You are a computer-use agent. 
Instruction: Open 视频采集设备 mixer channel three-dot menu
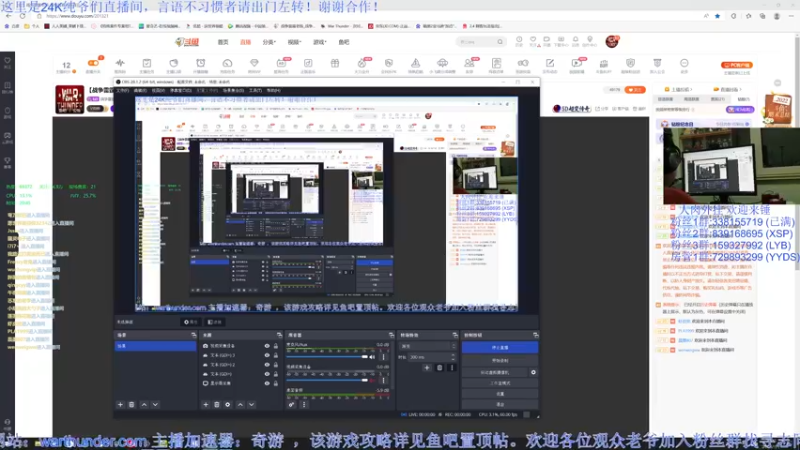click(384, 380)
